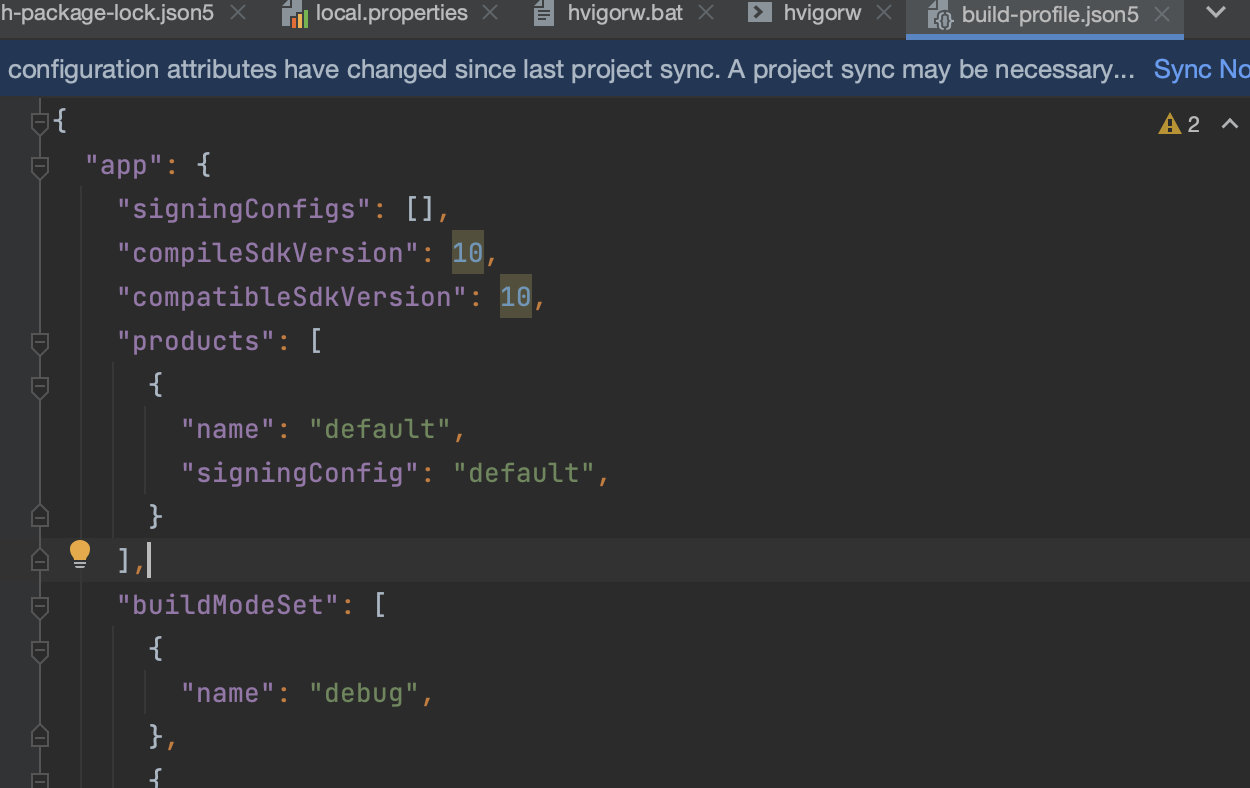
Task: Click the local.properties file icon
Action: [294, 14]
